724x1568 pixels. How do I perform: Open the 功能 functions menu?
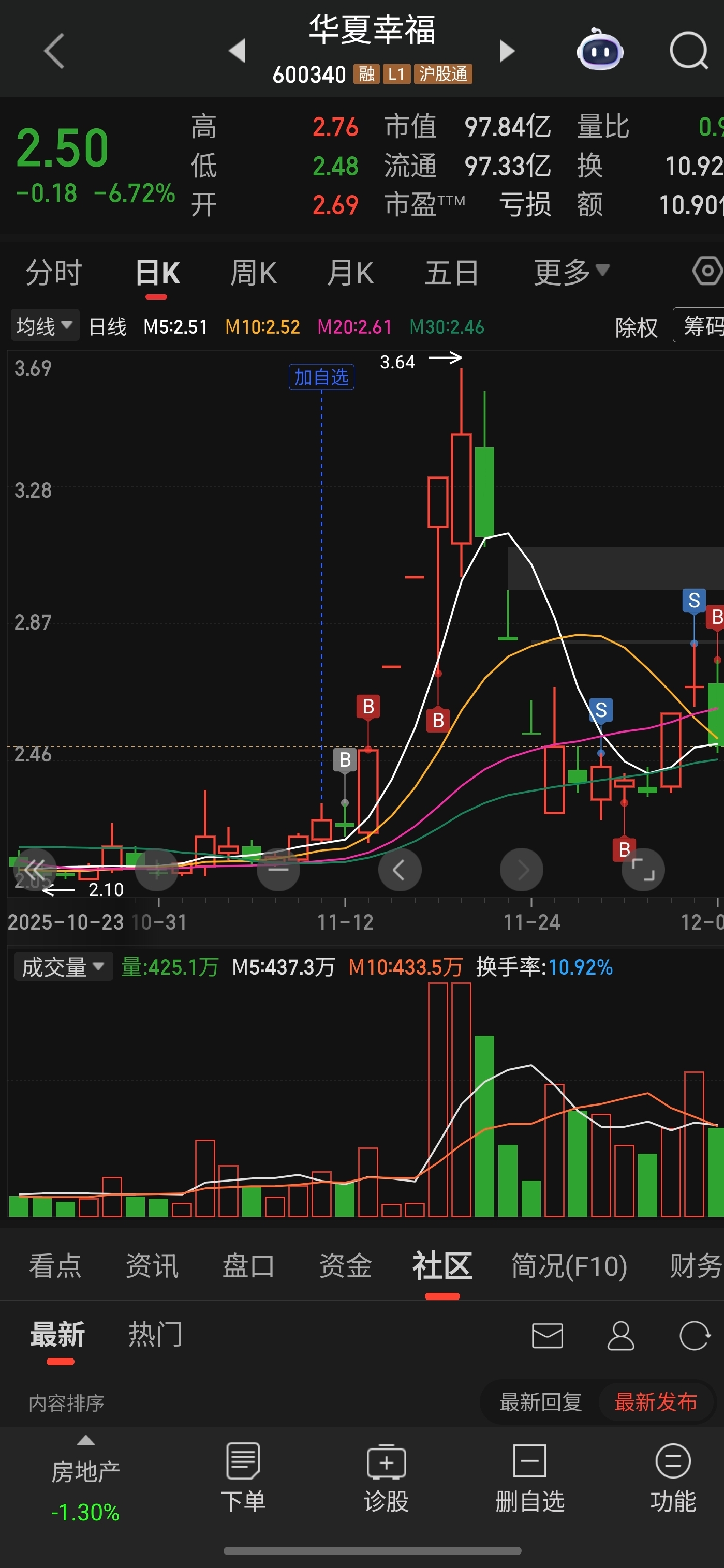click(673, 1477)
